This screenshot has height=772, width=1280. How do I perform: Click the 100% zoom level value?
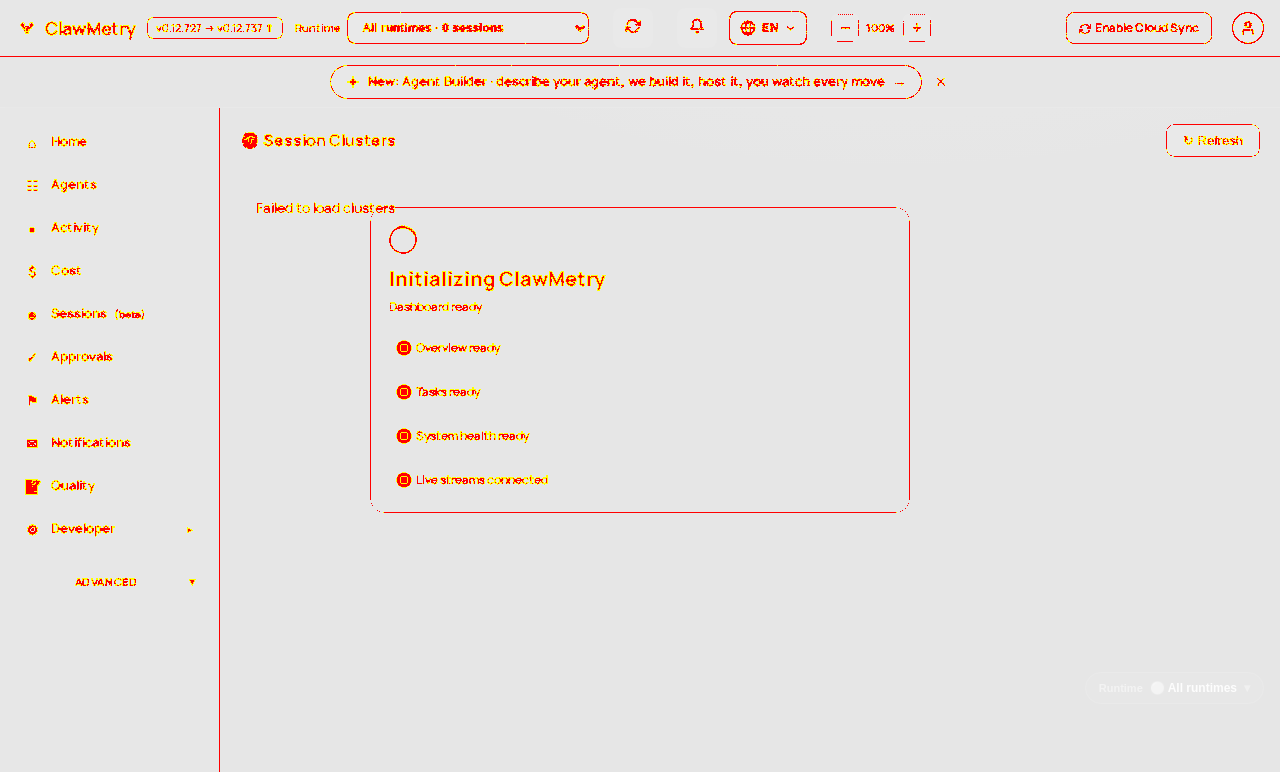pos(880,28)
